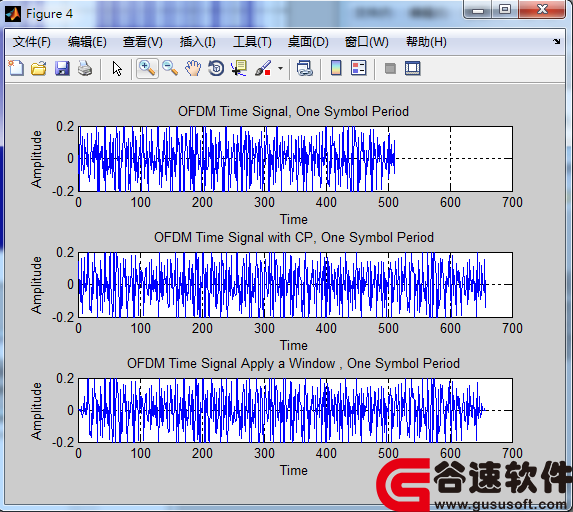This screenshot has height=512, width=573.
Task: Toggle the Zoom In tool
Action: 147,68
